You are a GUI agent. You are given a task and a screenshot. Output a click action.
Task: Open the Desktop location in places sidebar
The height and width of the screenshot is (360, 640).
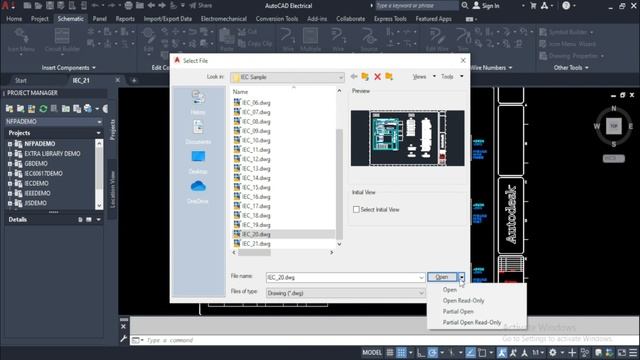[x=198, y=162]
